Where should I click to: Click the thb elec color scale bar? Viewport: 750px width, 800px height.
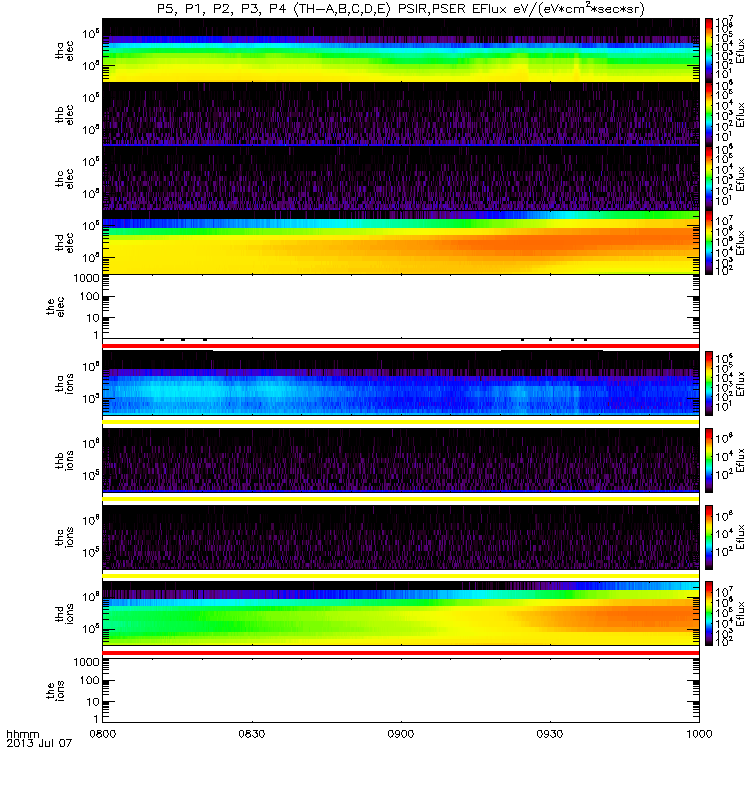709,114
